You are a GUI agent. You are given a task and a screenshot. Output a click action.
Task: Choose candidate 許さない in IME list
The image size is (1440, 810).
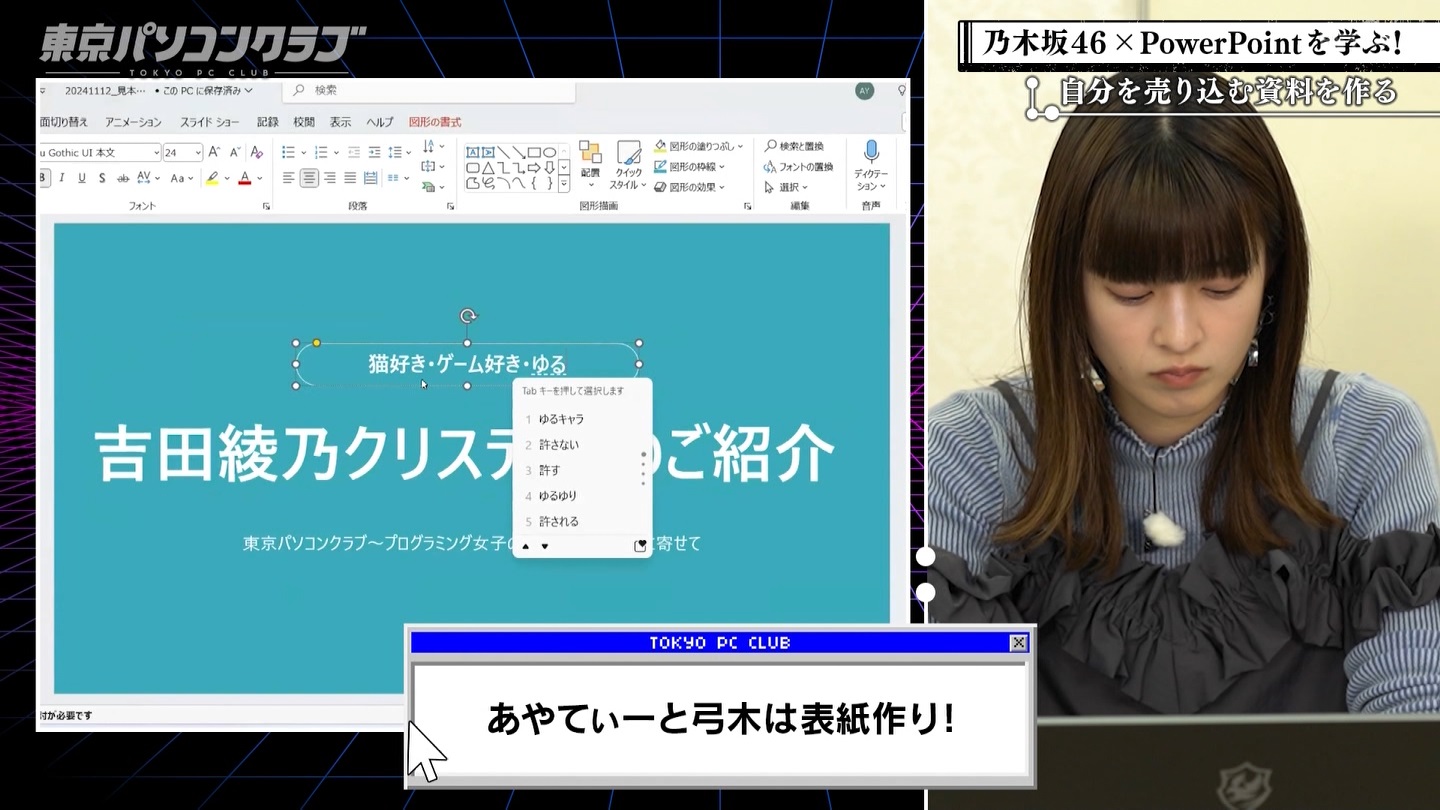coord(582,445)
